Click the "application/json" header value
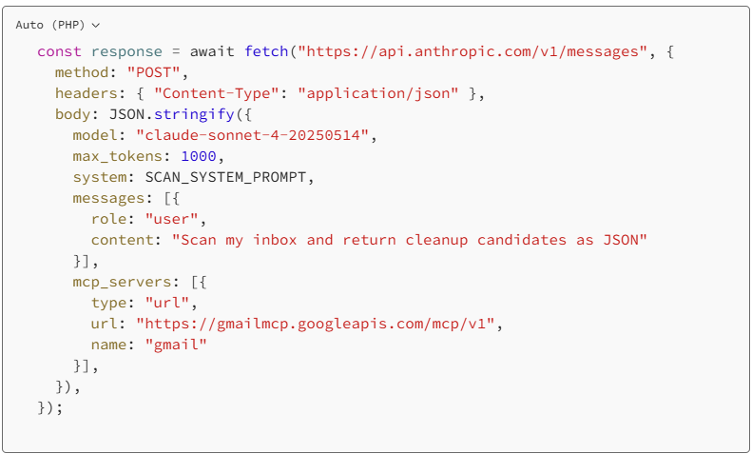Screen dimensions: 755x455 [378, 93]
